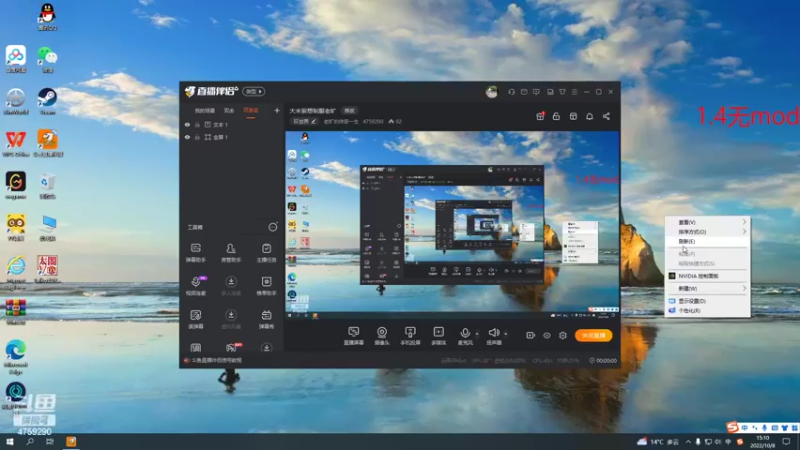Viewport: 800px width, 450px height.
Task: Expand 排序方式(O) submenu arrow
Action: pos(744,232)
